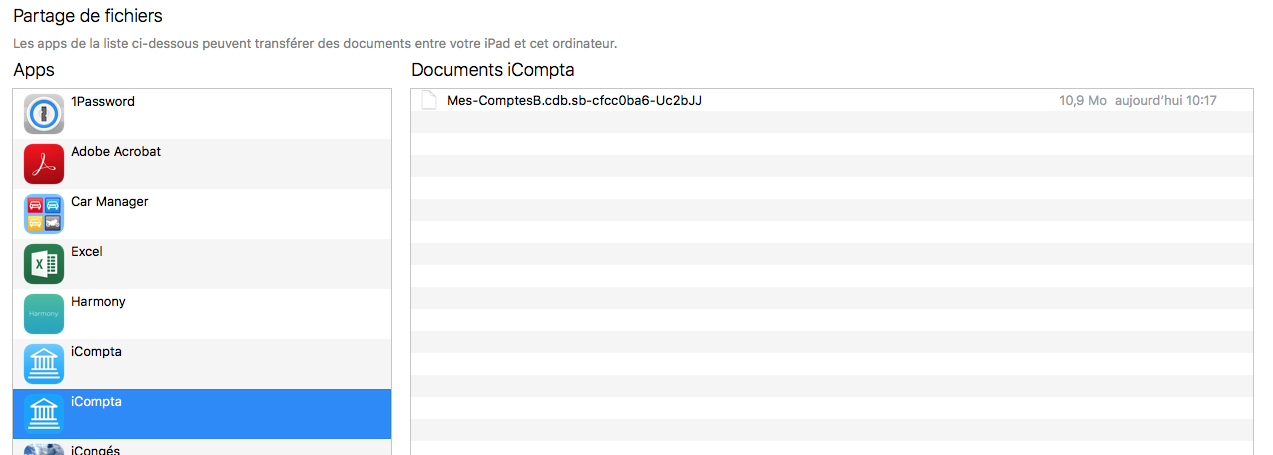Click the 10,9 Mo file size
Screen dimensions: 1273x455
click(x=1083, y=101)
